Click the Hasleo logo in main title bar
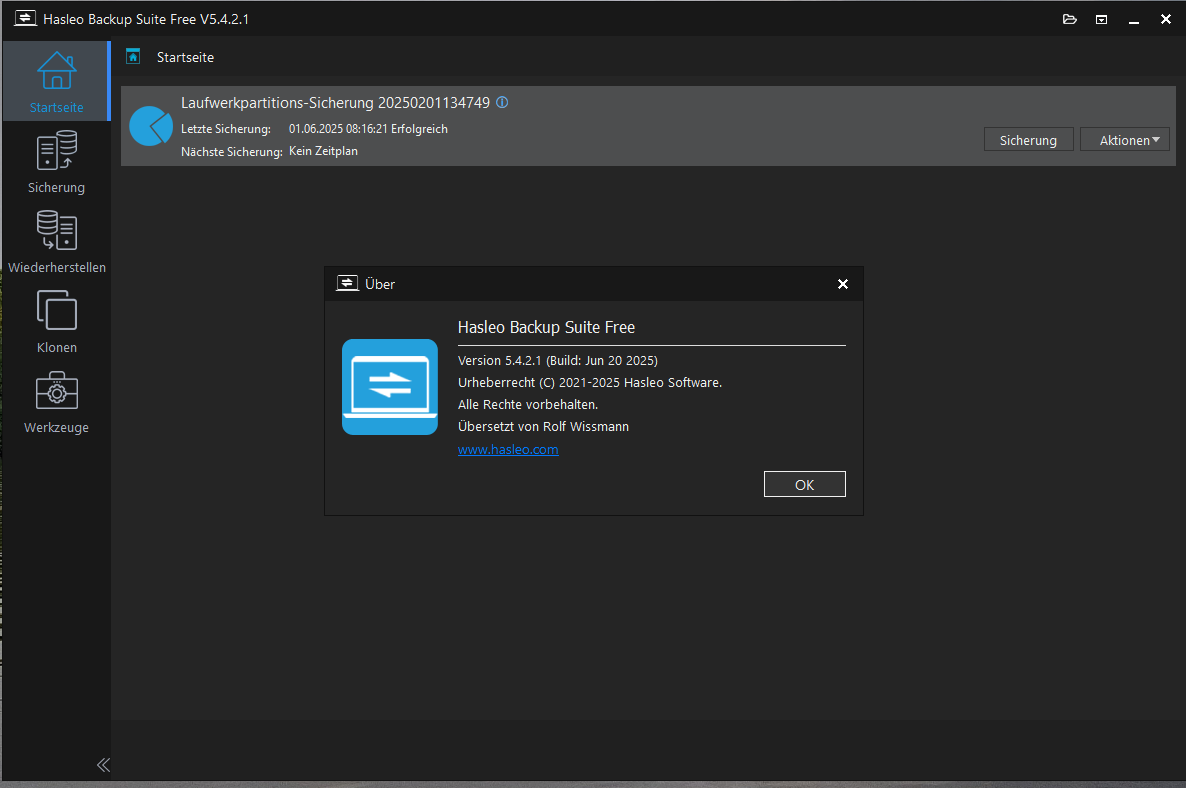Screen dimensions: 1186x788 point(26,18)
